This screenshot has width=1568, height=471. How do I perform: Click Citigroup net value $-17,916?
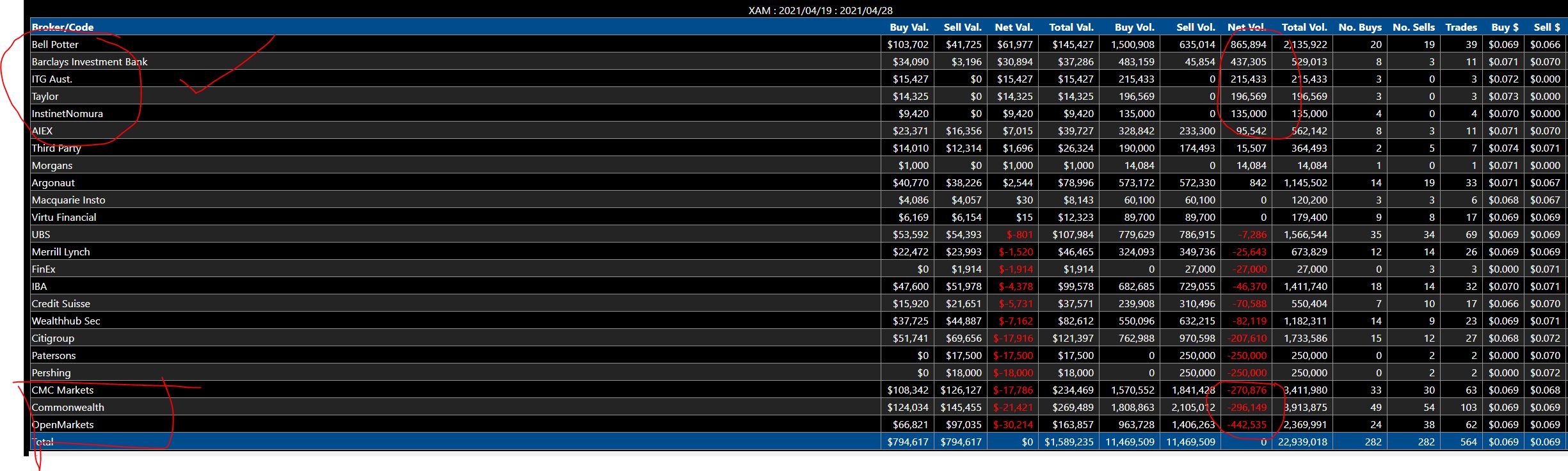(1013, 338)
